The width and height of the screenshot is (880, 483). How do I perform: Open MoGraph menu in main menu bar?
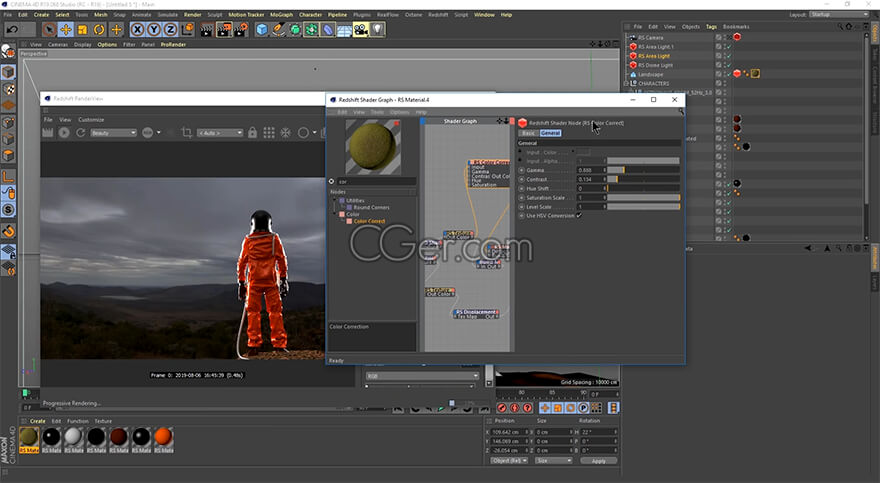(282, 15)
